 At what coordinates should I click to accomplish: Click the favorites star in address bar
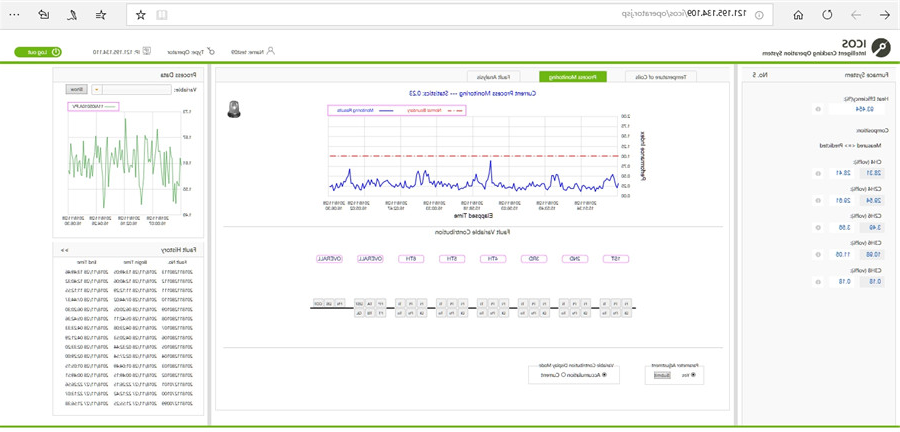pos(140,15)
